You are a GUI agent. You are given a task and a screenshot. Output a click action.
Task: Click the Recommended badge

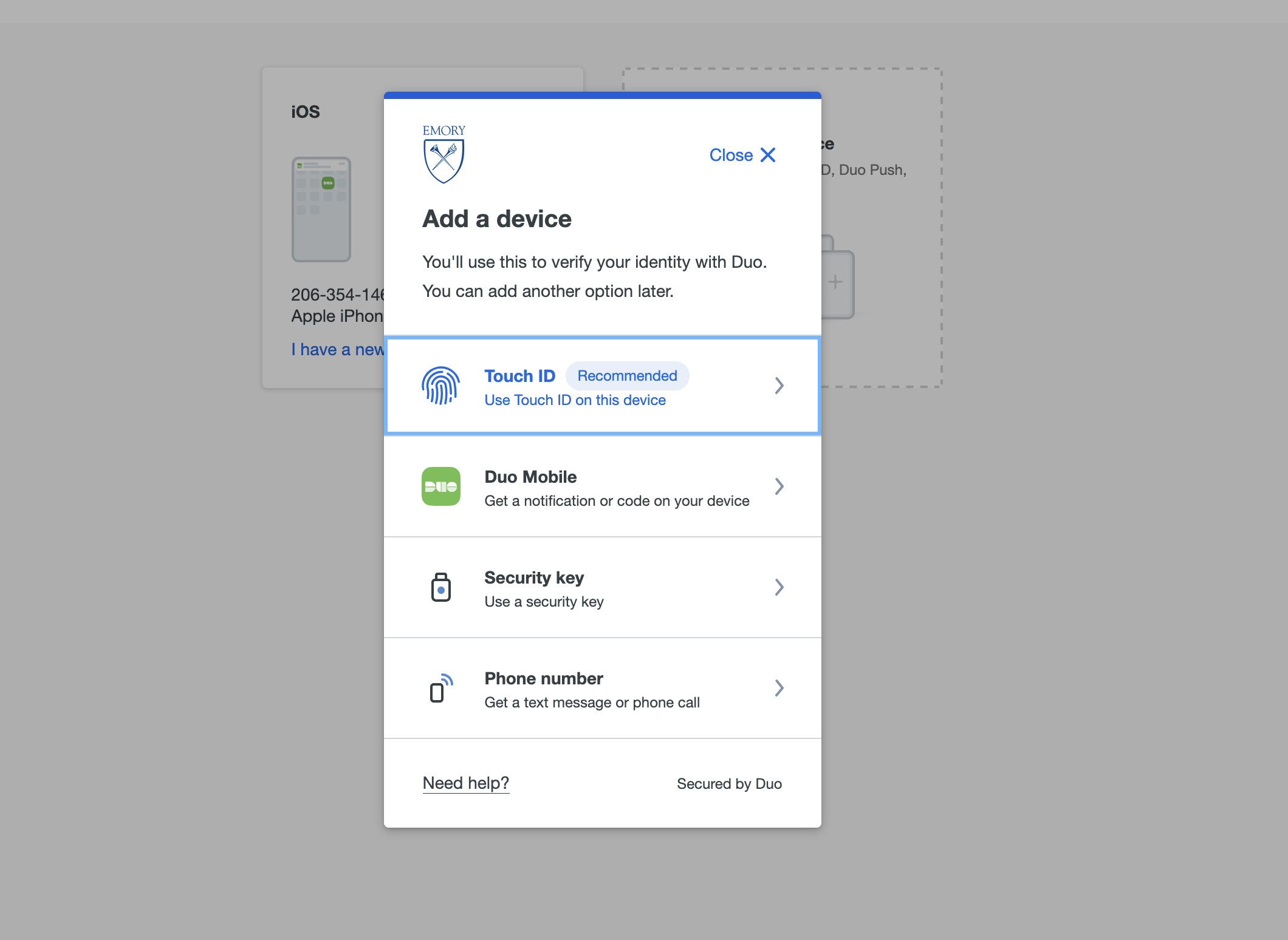[627, 376]
